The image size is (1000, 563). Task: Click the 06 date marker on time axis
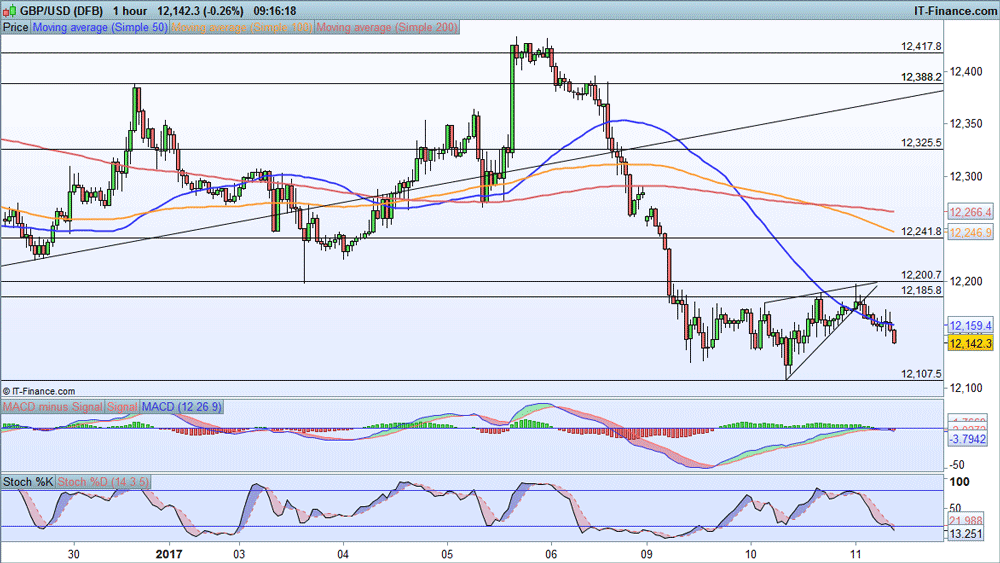(x=551, y=554)
